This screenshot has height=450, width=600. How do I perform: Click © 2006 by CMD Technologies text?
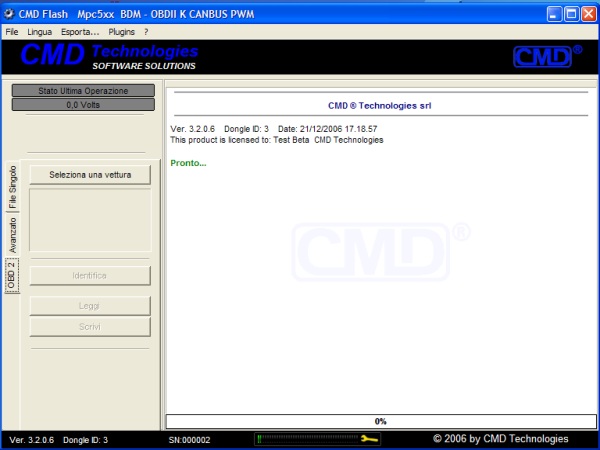[x=501, y=439]
